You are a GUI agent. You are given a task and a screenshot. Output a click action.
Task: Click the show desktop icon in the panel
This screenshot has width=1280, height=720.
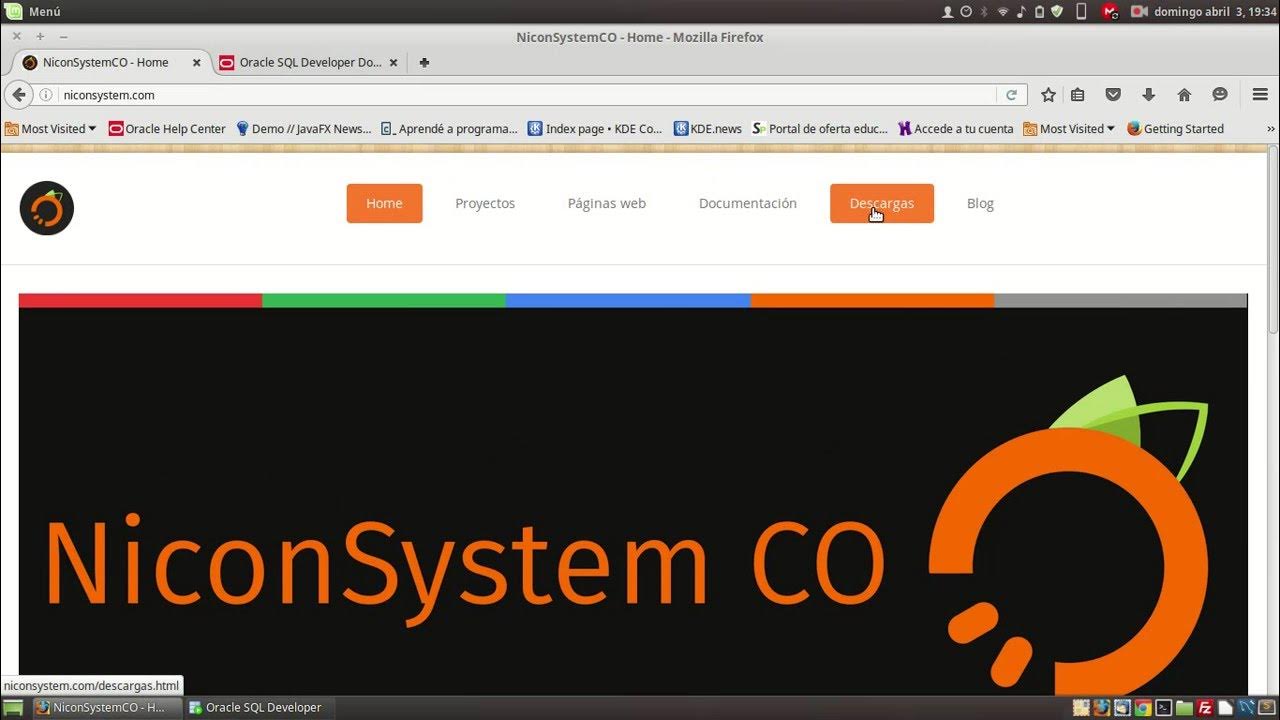(x=13, y=707)
